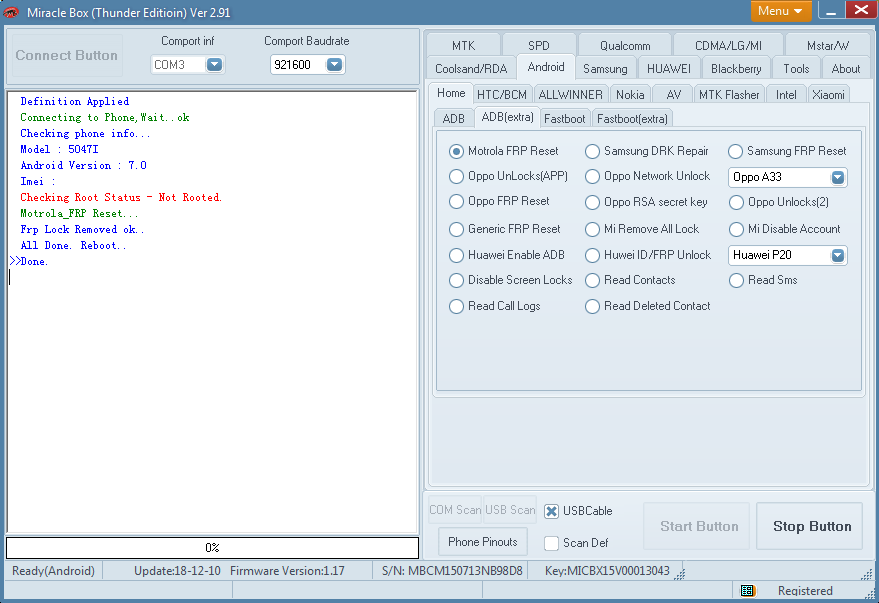Select Motrola FRP Reset radio option
Image resolution: width=879 pixels, height=603 pixels.
click(456, 151)
